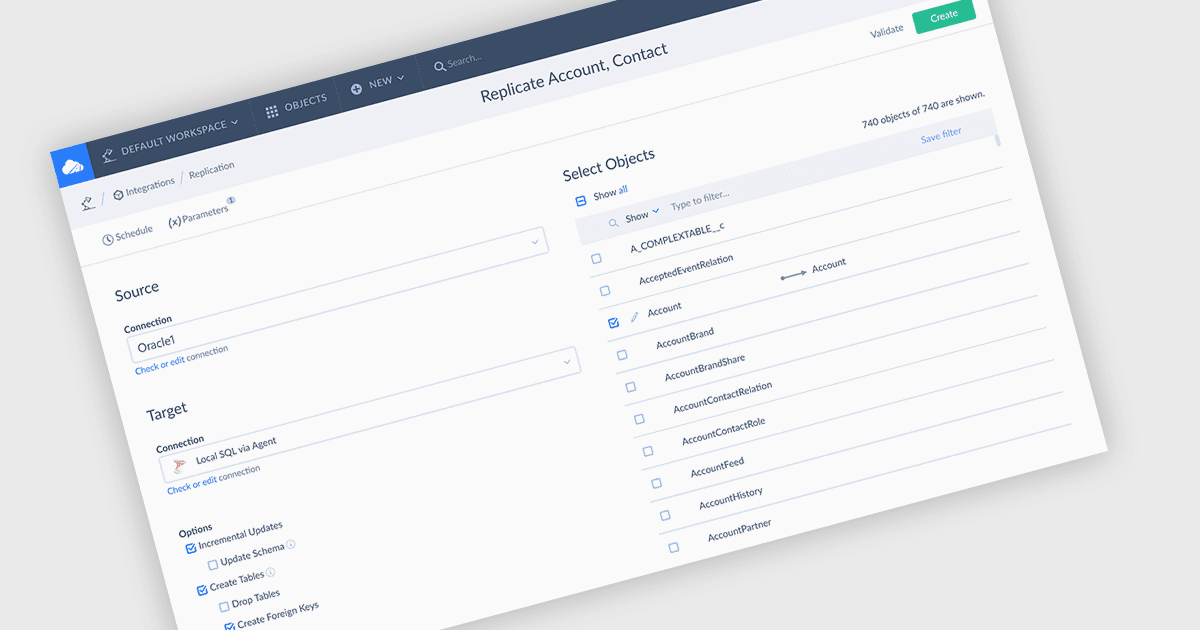The image size is (1200, 630).
Task: Click the magnifier icon in the object filter row
Action: pos(613,223)
